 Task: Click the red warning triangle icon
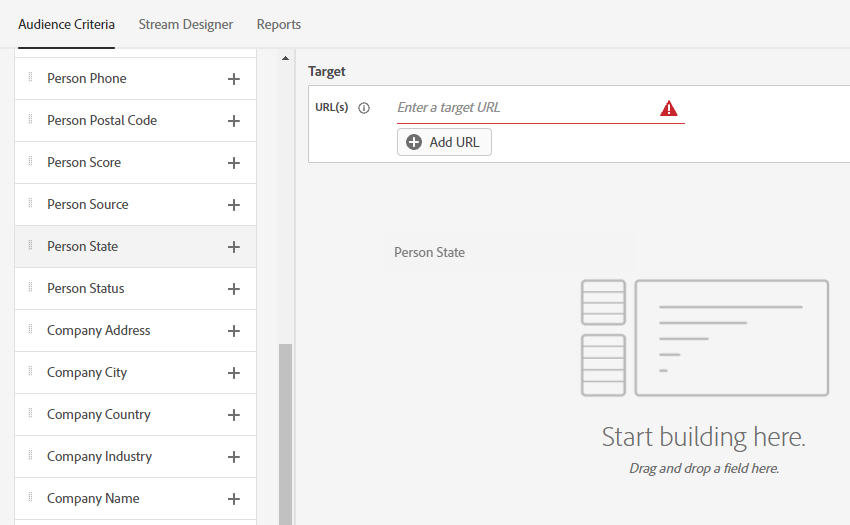coord(669,108)
